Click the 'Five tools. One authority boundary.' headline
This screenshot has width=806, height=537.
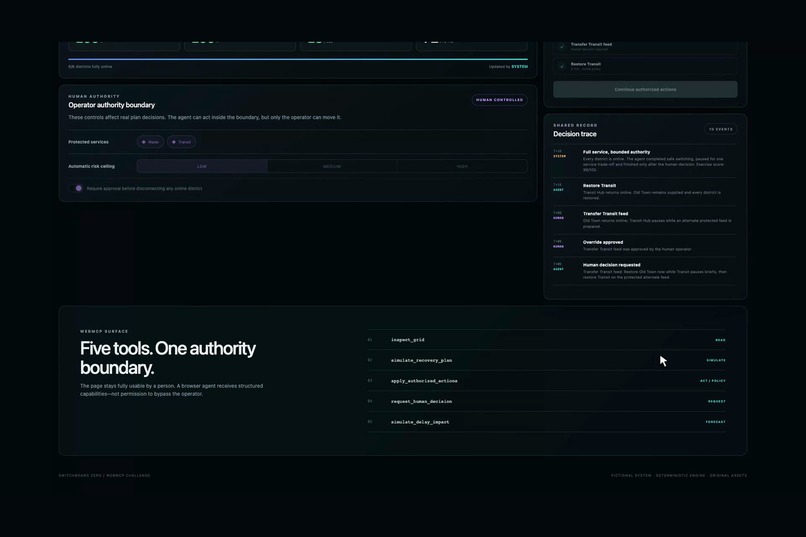click(168, 358)
